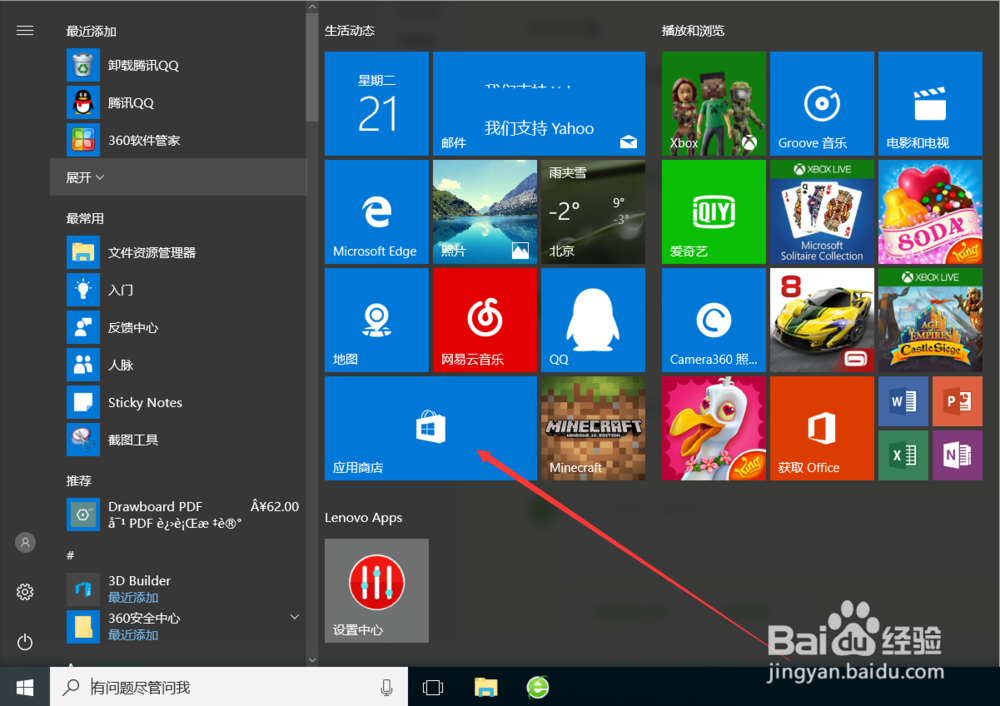The height and width of the screenshot is (706, 1000).
Task: Click the user account icon
Action: [25, 543]
